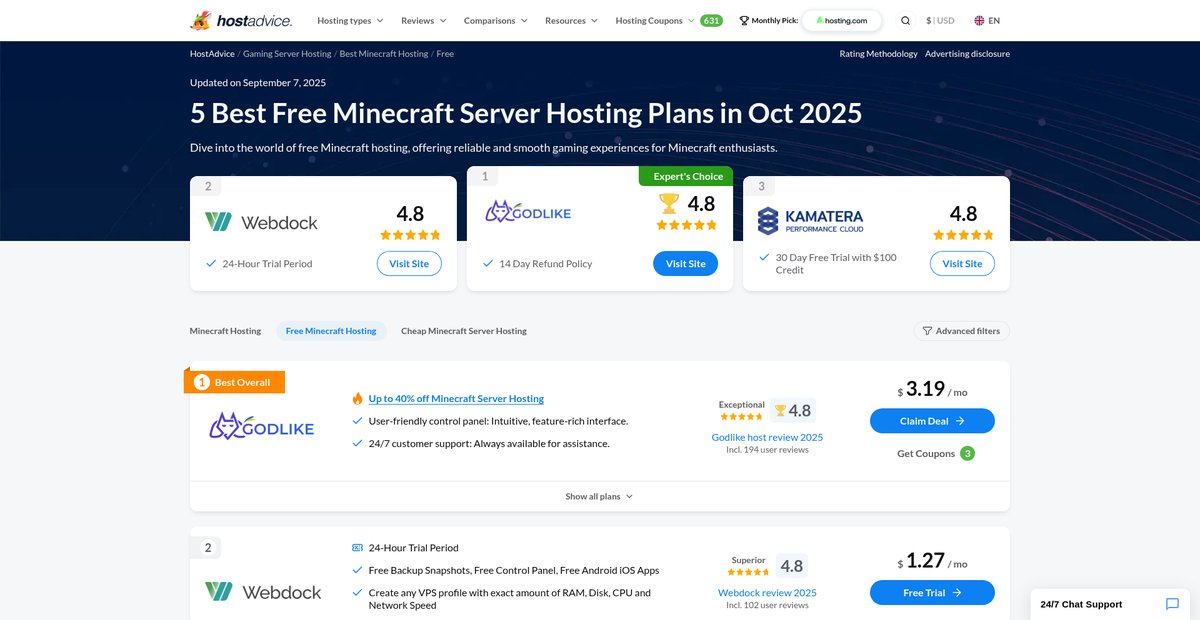Click the UK flag language icon
This screenshot has width=1200, height=620.
tap(978, 20)
